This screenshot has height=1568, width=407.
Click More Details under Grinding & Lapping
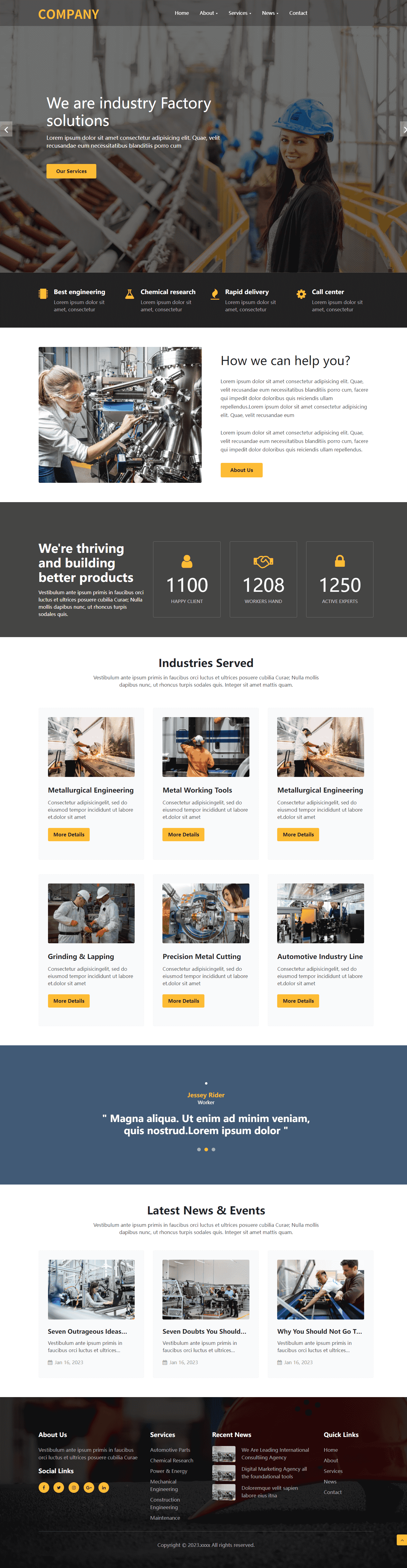[69, 1001]
